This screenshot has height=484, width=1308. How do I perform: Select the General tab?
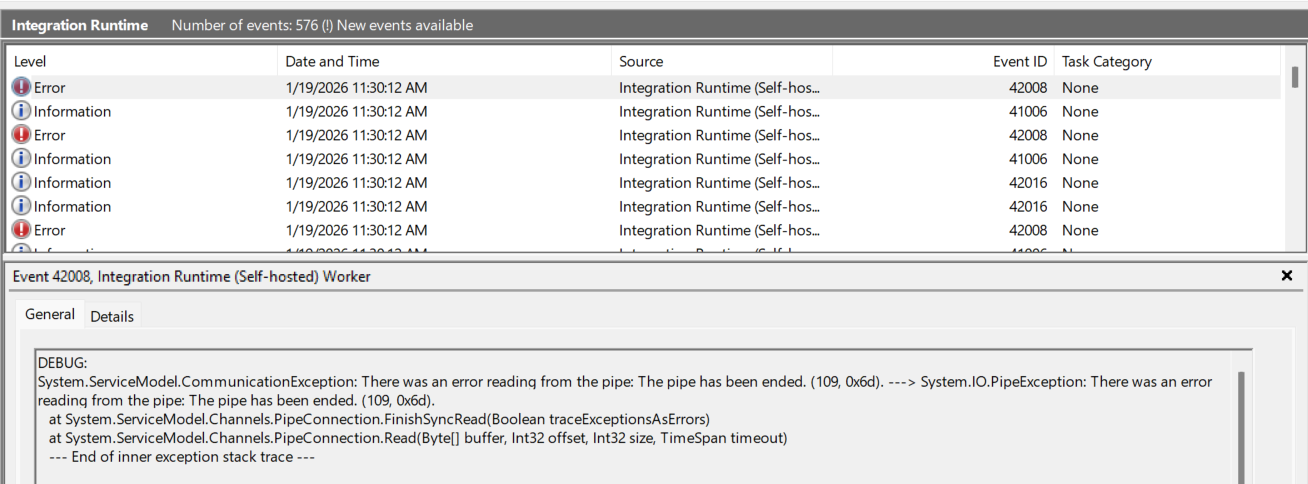click(x=50, y=314)
